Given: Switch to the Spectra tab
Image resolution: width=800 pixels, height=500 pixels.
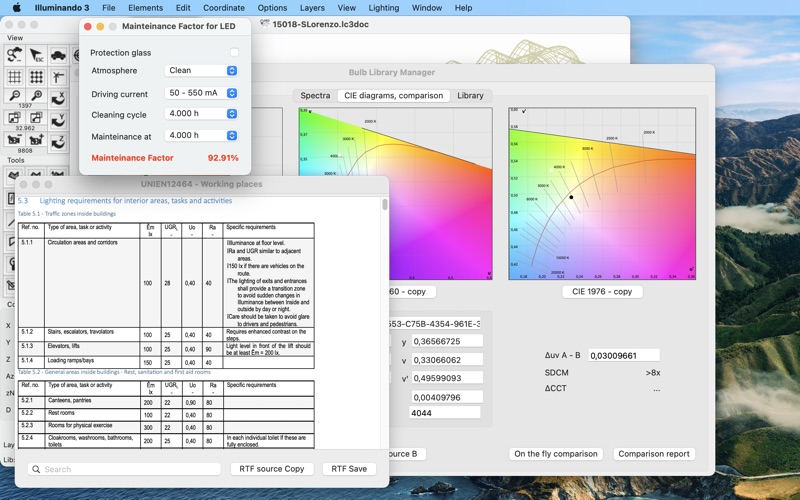Looking at the screenshot, I should [x=315, y=95].
